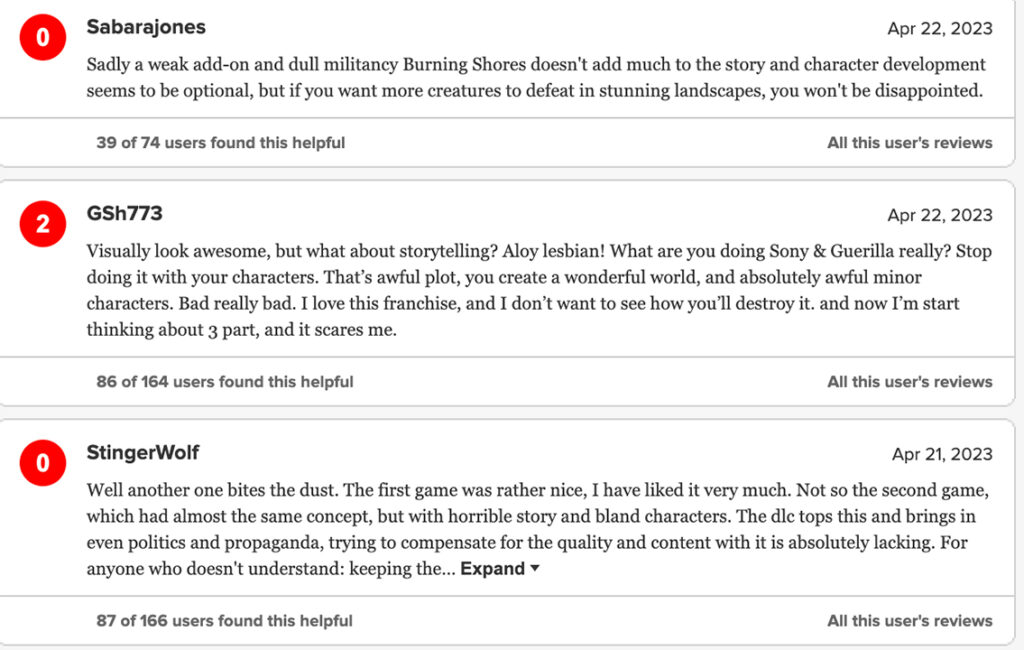View all of StingerWolf's reviews
The height and width of the screenshot is (650, 1024).
pos(909,621)
